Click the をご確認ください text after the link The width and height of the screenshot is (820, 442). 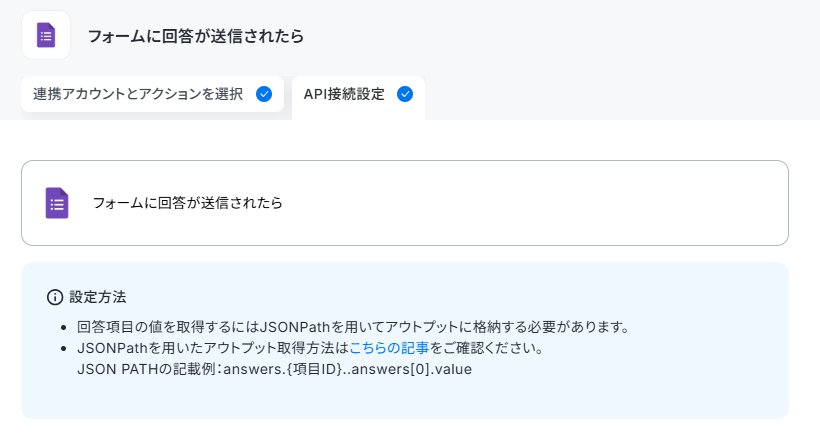487,348
